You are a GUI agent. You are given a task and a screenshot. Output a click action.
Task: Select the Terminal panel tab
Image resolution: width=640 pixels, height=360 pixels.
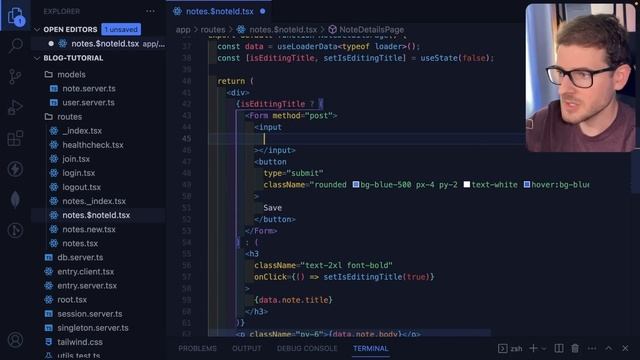[x=371, y=348]
